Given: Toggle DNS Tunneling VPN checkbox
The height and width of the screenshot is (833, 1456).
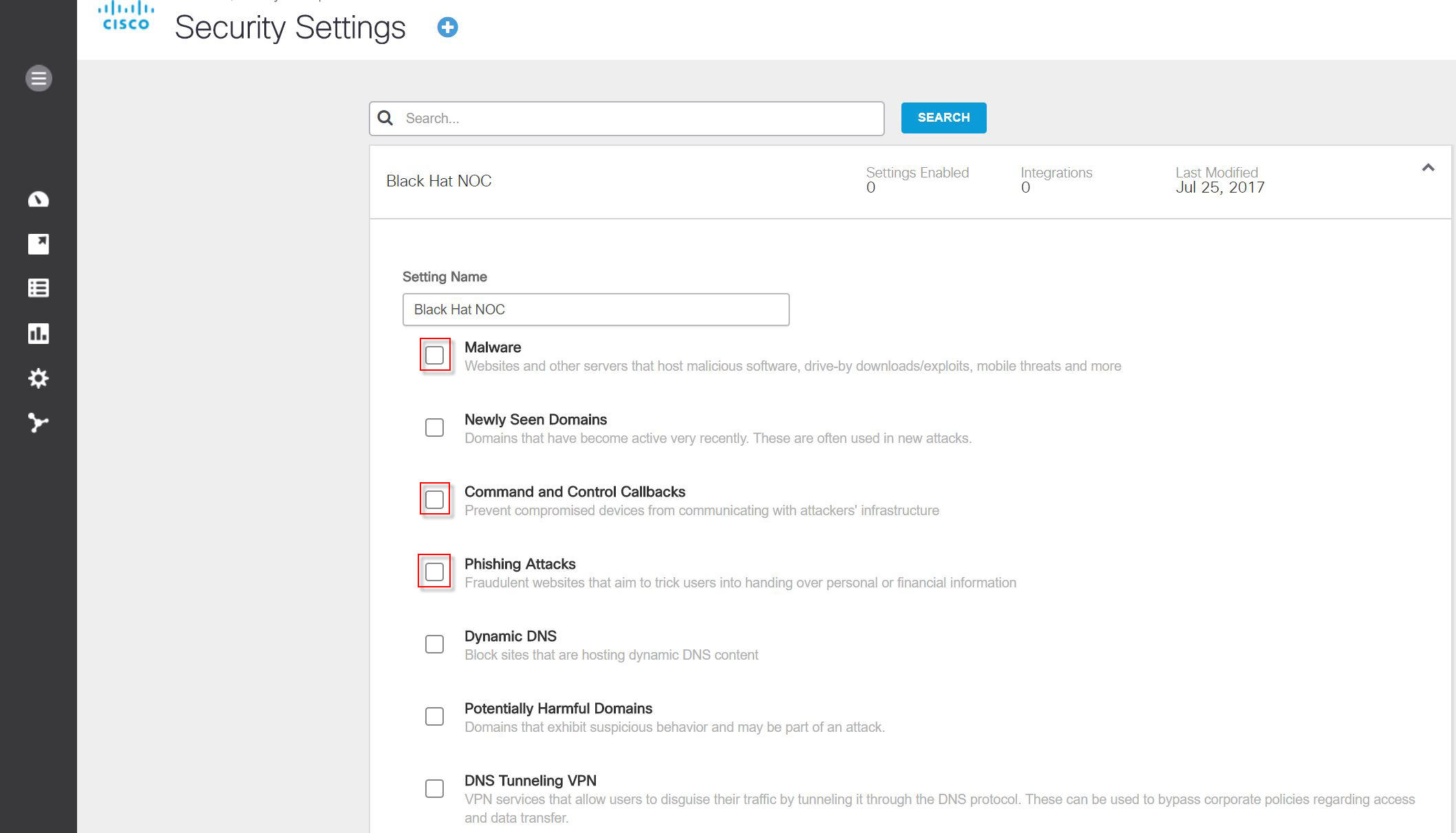Looking at the screenshot, I should (x=434, y=789).
